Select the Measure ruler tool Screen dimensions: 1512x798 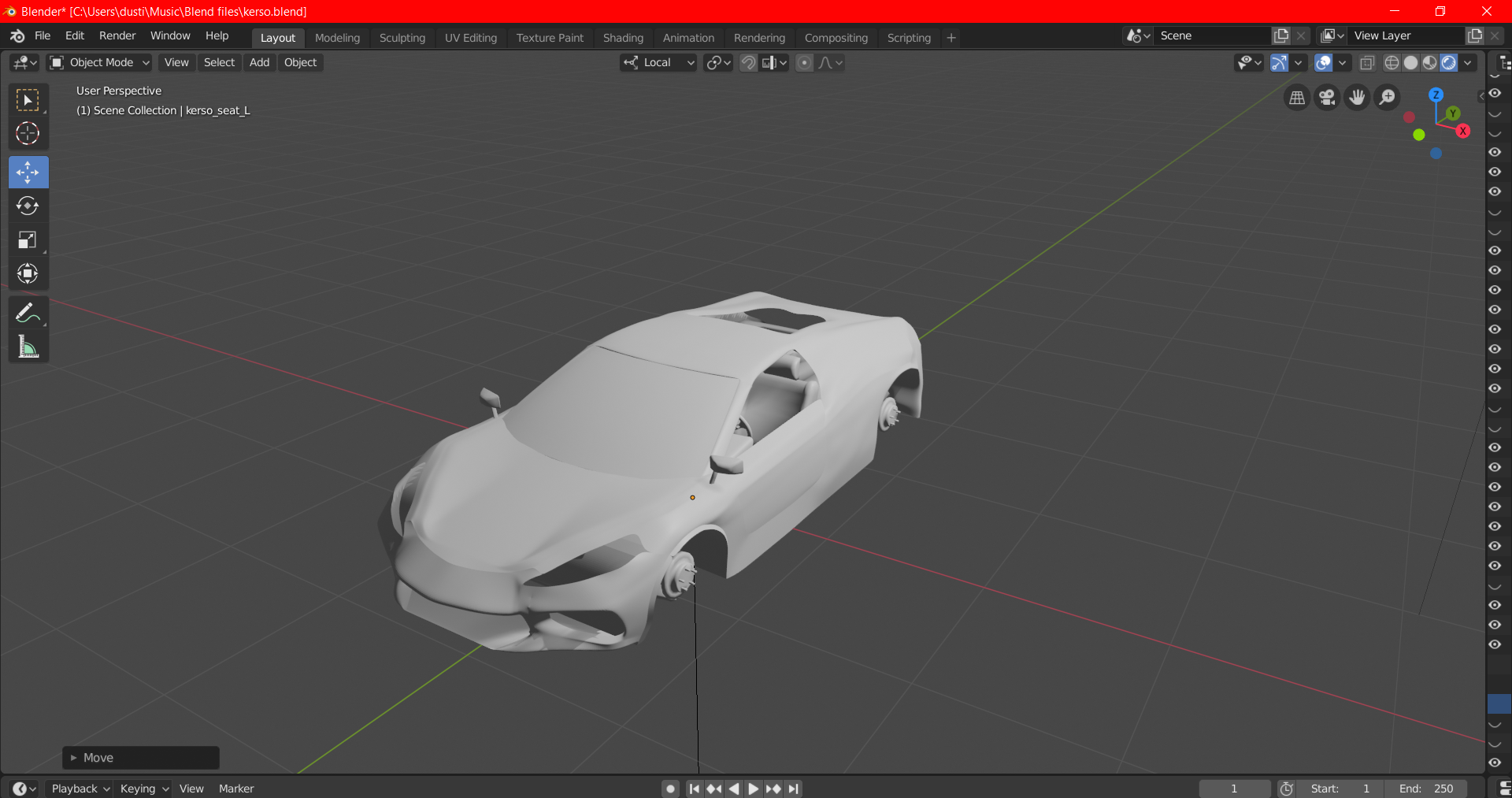(28, 347)
